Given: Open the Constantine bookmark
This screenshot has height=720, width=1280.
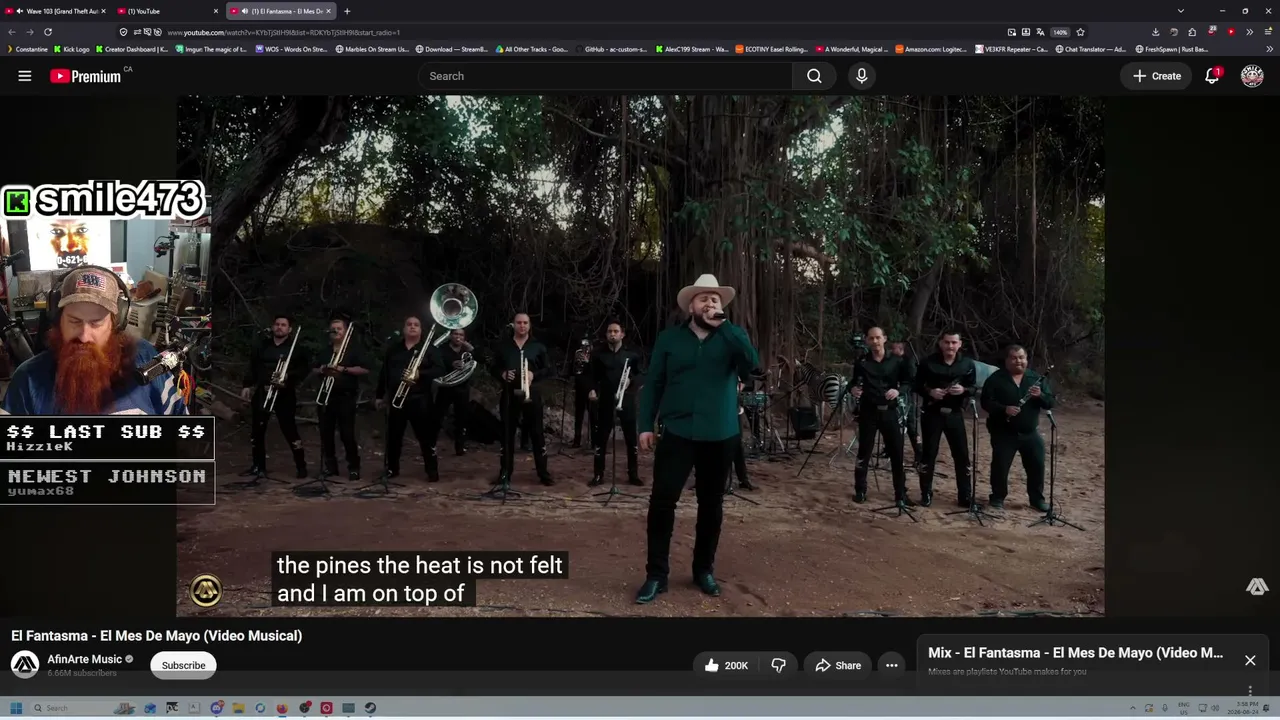Looking at the screenshot, I should point(27,49).
